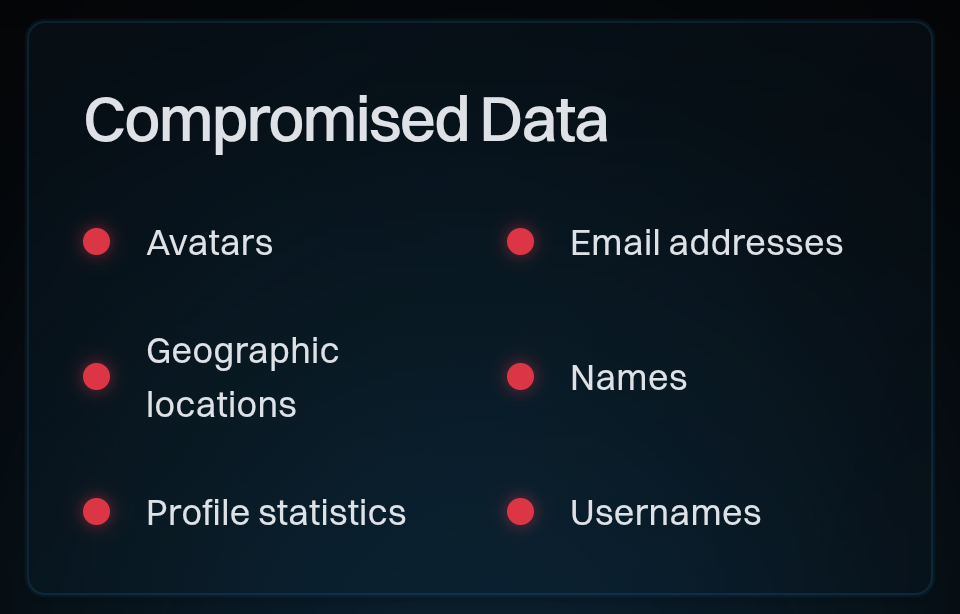Viewport: 960px width, 614px height.
Task: Select the red dot next to Email addresses
Action: point(520,242)
